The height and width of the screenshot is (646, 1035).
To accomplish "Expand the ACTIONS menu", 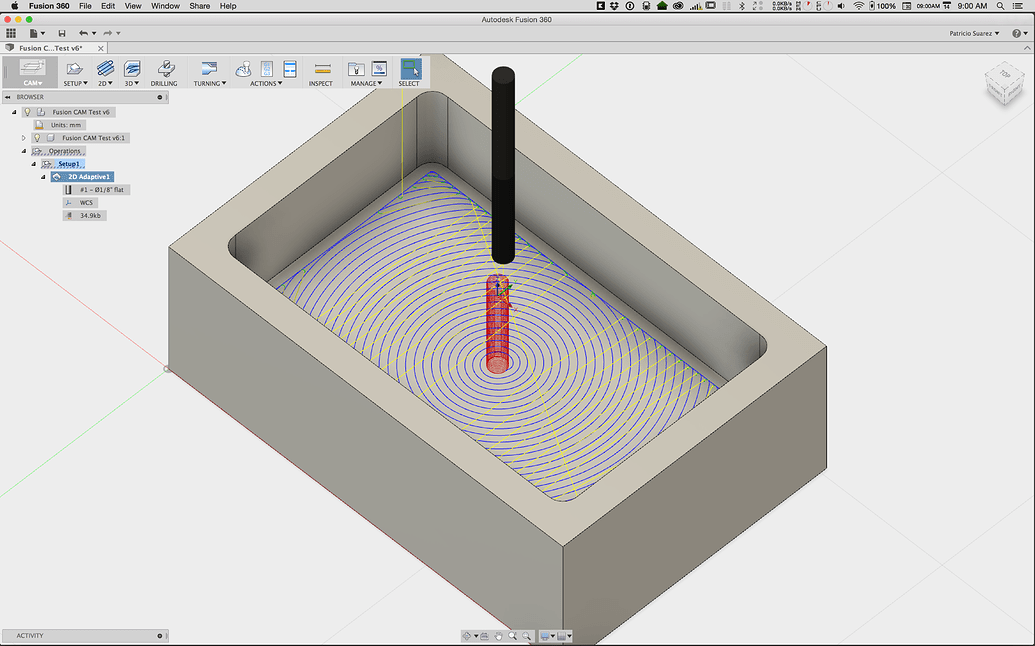I will tap(266, 83).
